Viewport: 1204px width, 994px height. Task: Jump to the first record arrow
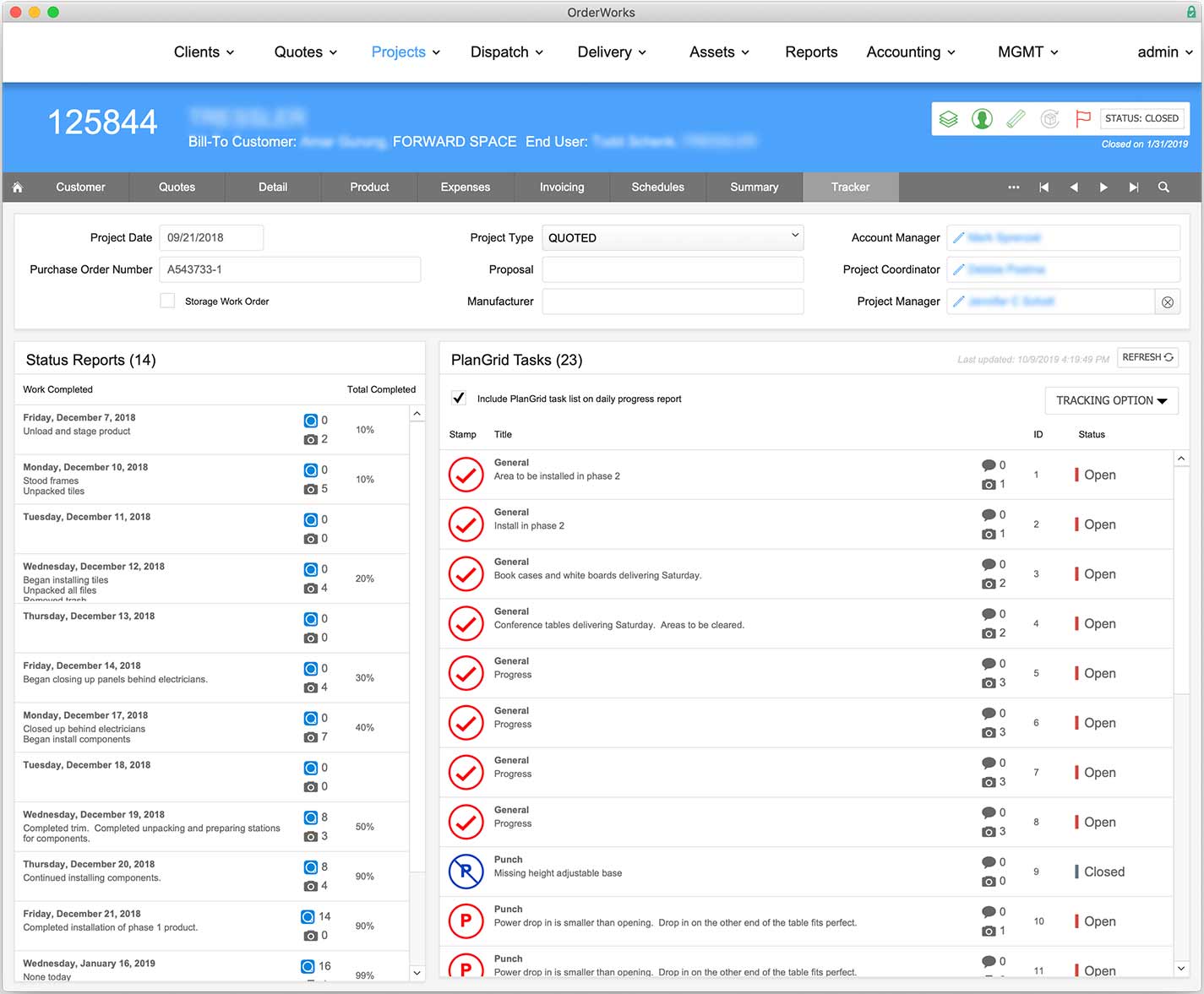click(1044, 187)
